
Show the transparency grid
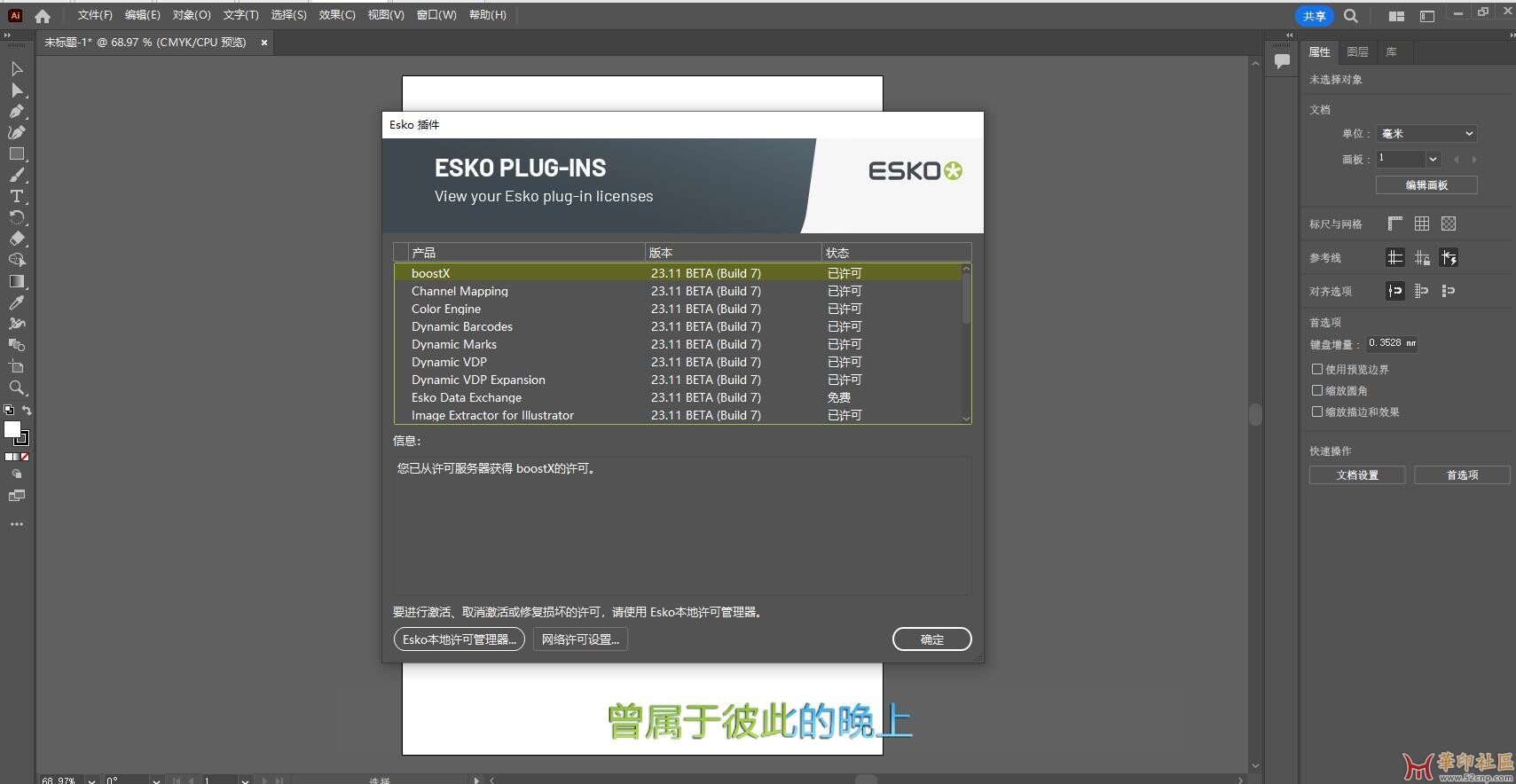(x=1449, y=223)
